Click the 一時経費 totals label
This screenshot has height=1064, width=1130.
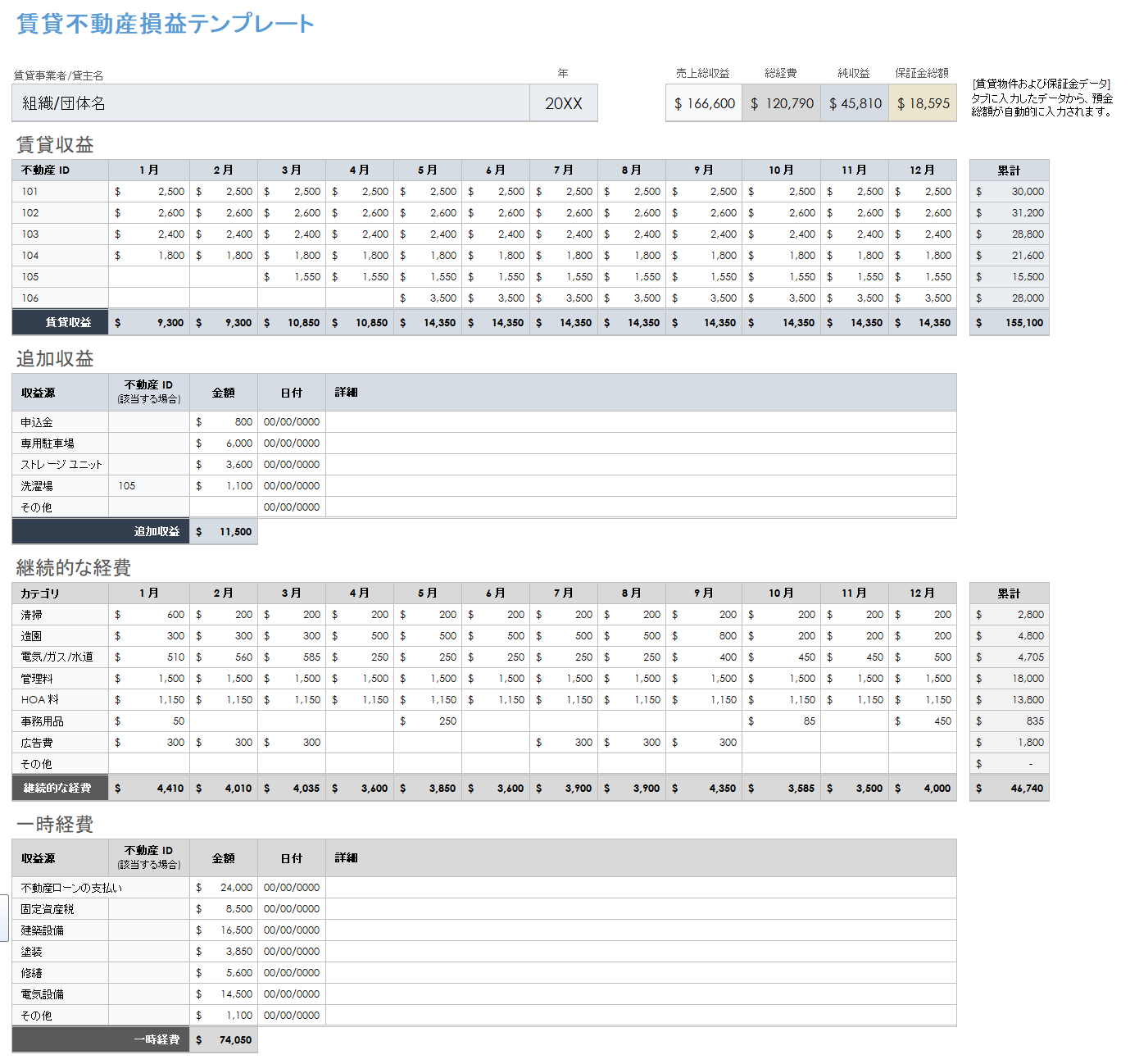[x=101, y=1040]
